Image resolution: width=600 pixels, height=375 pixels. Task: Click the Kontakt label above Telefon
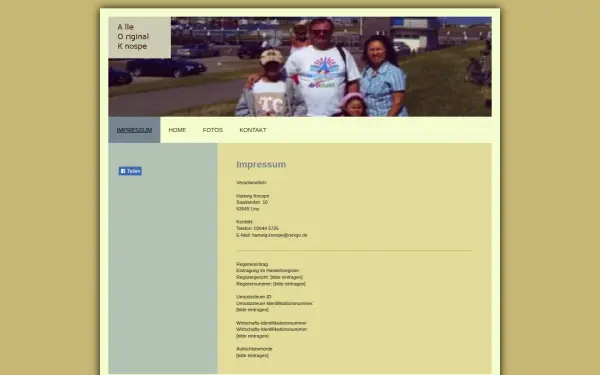coord(245,222)
